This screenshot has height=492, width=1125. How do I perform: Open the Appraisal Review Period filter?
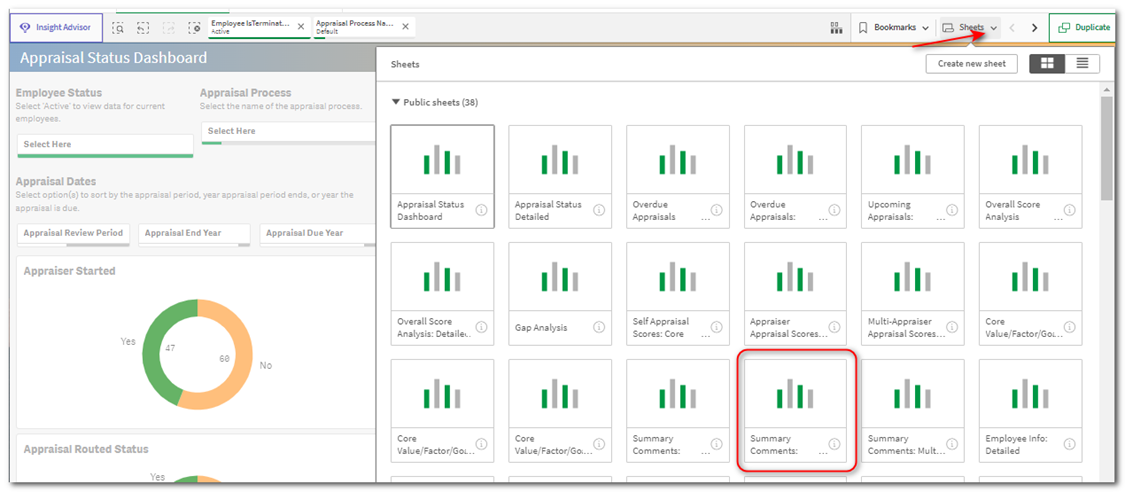73,235
